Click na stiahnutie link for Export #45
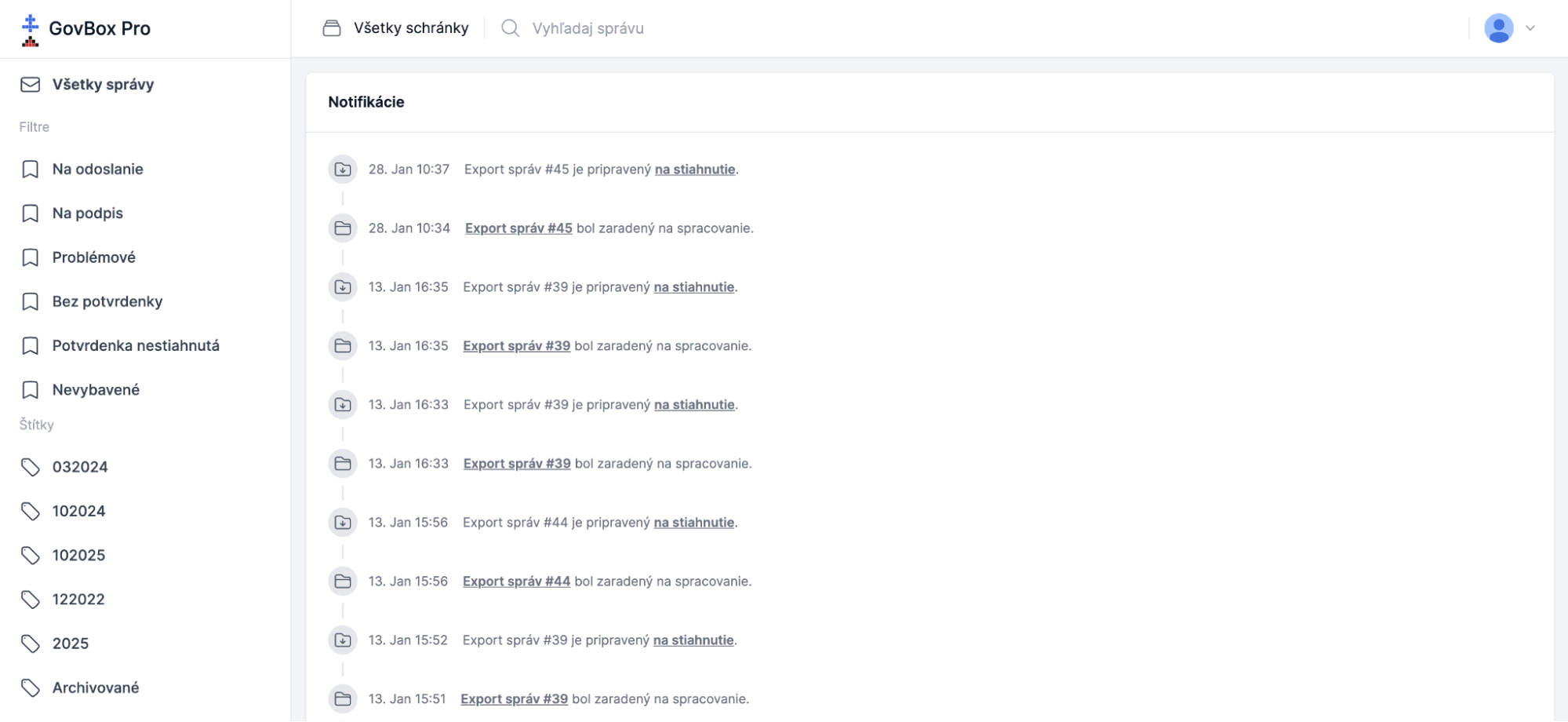1568x722 pixels. (x=695, y=170)
